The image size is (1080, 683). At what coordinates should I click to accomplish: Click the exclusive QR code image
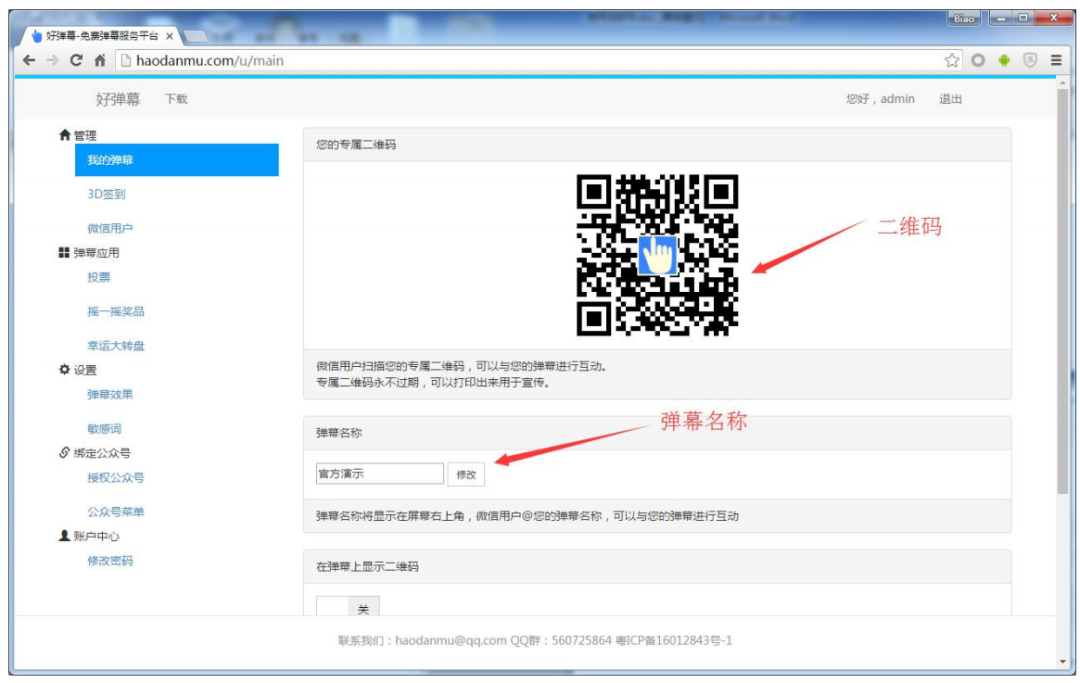coord(657,255)
